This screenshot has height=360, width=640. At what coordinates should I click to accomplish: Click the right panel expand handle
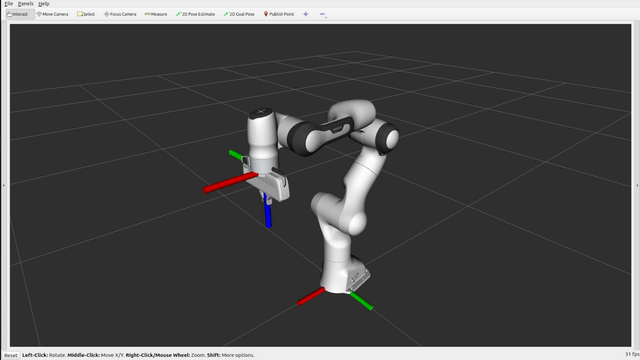637,185
